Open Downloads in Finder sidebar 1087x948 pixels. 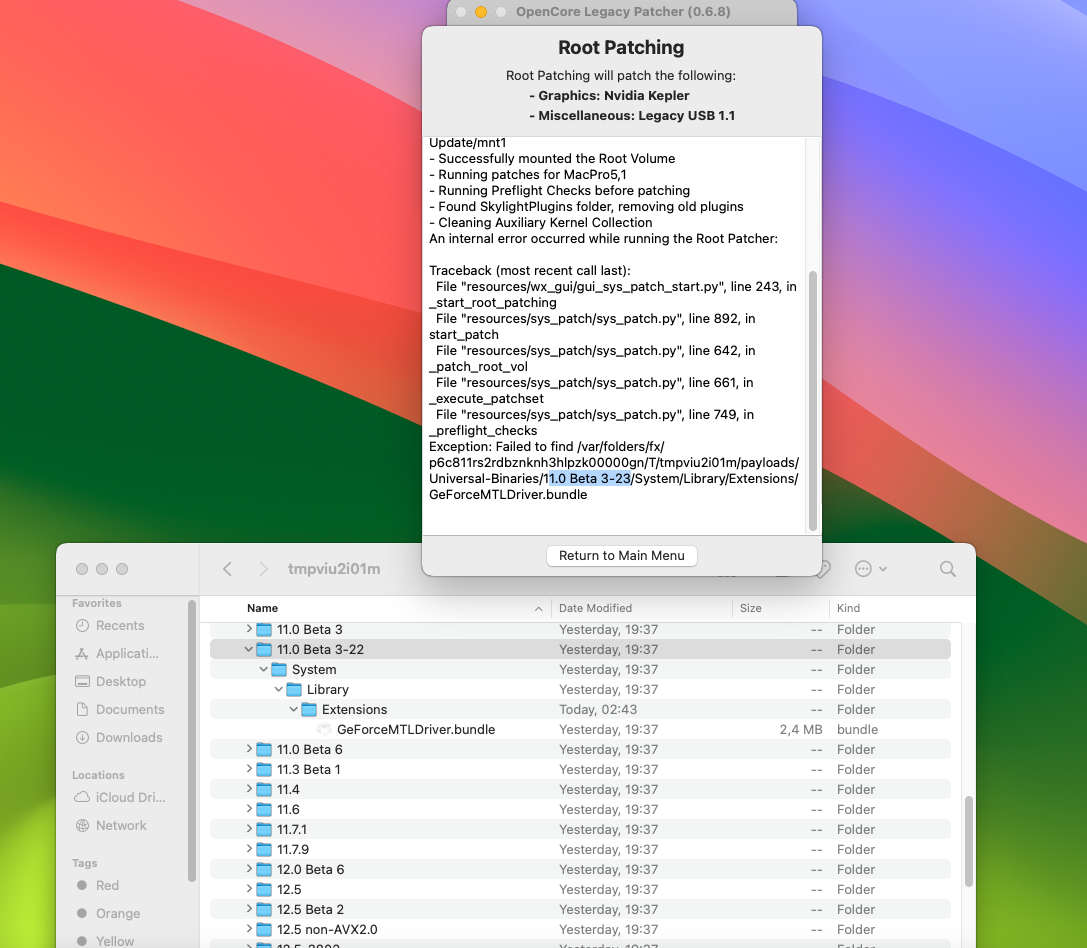coord(128,737)
